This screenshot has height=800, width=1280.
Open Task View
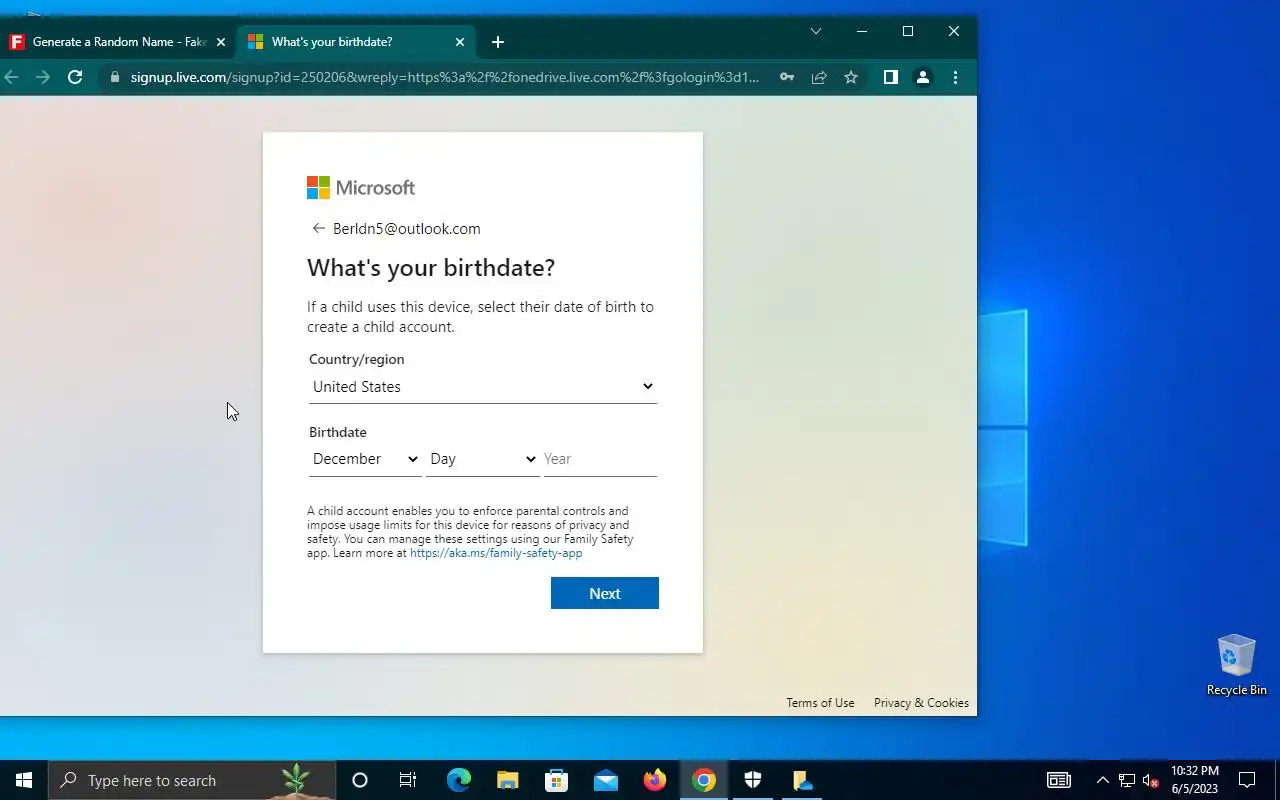coord(408,780)
